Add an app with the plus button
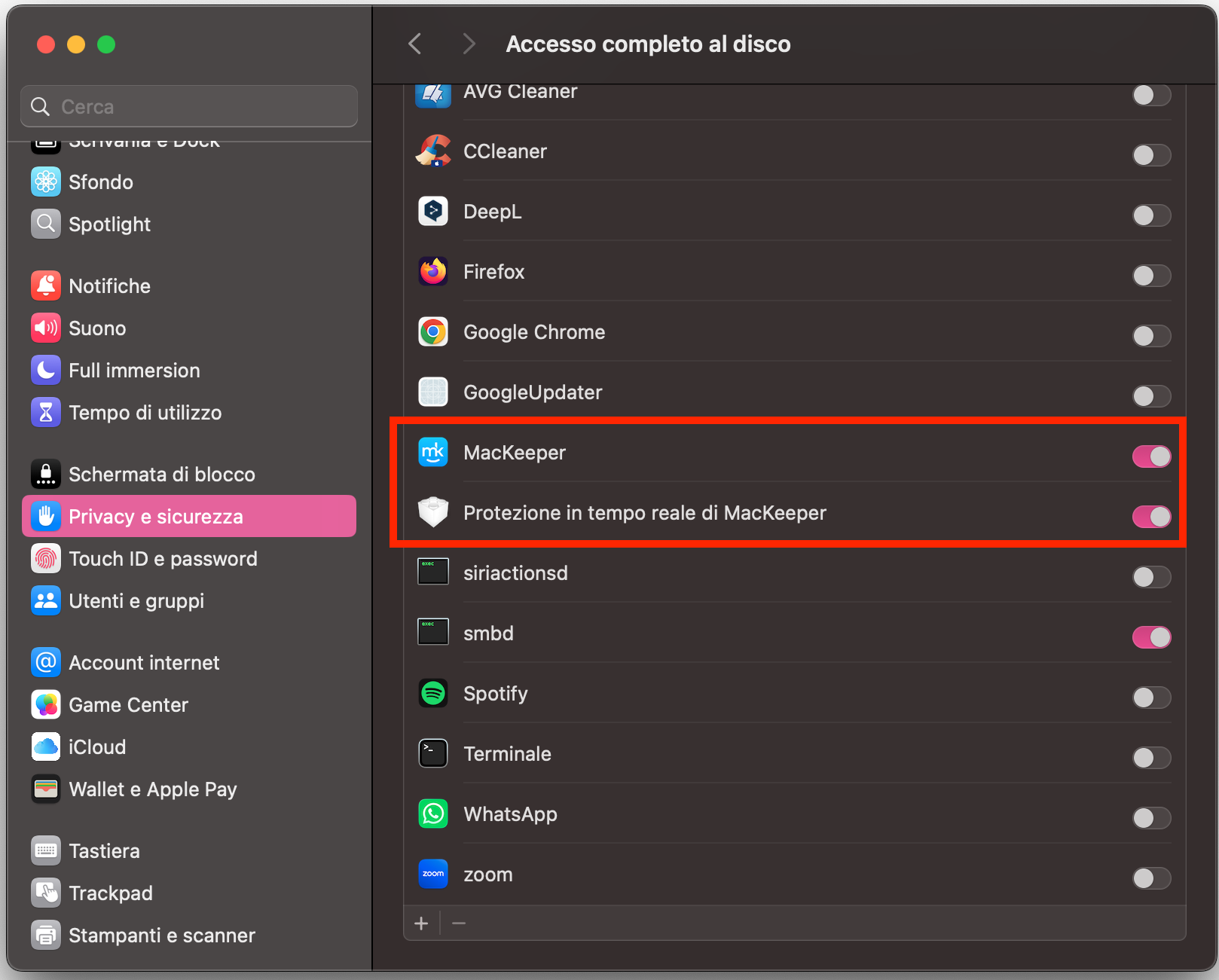Screen dimensions: 1219x980 click(x=421, y=923)
